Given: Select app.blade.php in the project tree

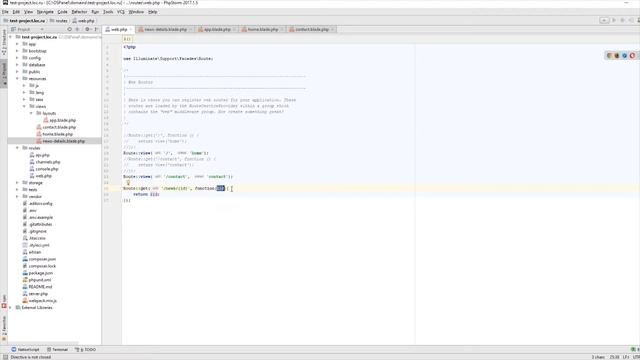Looking at the screenshot, I should click(x=60, y=120).
